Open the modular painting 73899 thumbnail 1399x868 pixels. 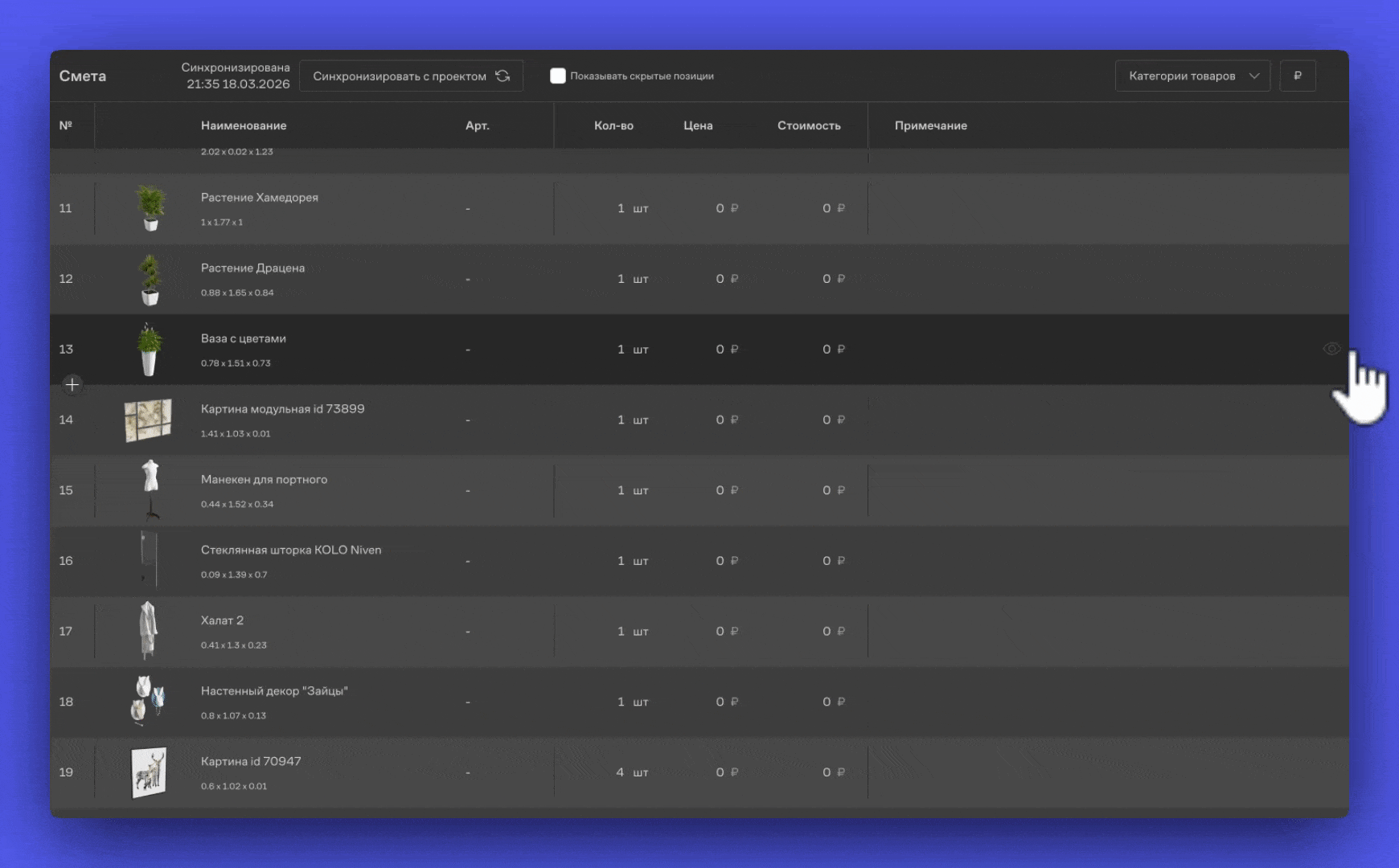click(148, 420)
